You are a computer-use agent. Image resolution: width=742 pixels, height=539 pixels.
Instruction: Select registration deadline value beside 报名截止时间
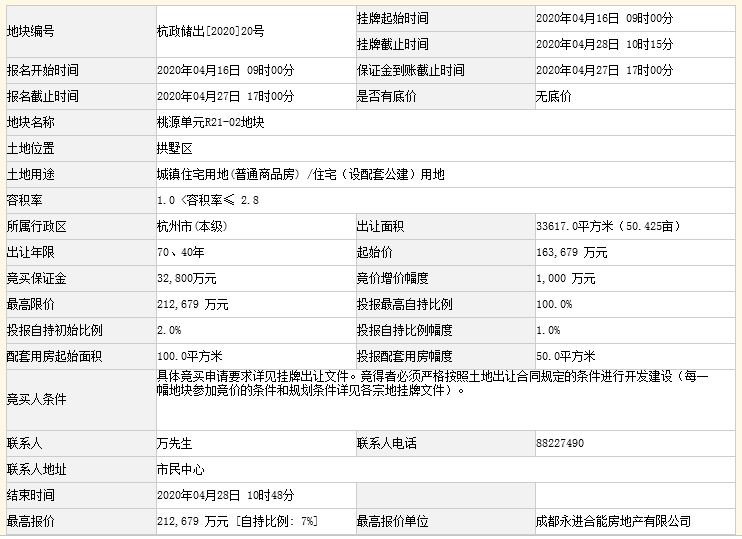point(226,97)
